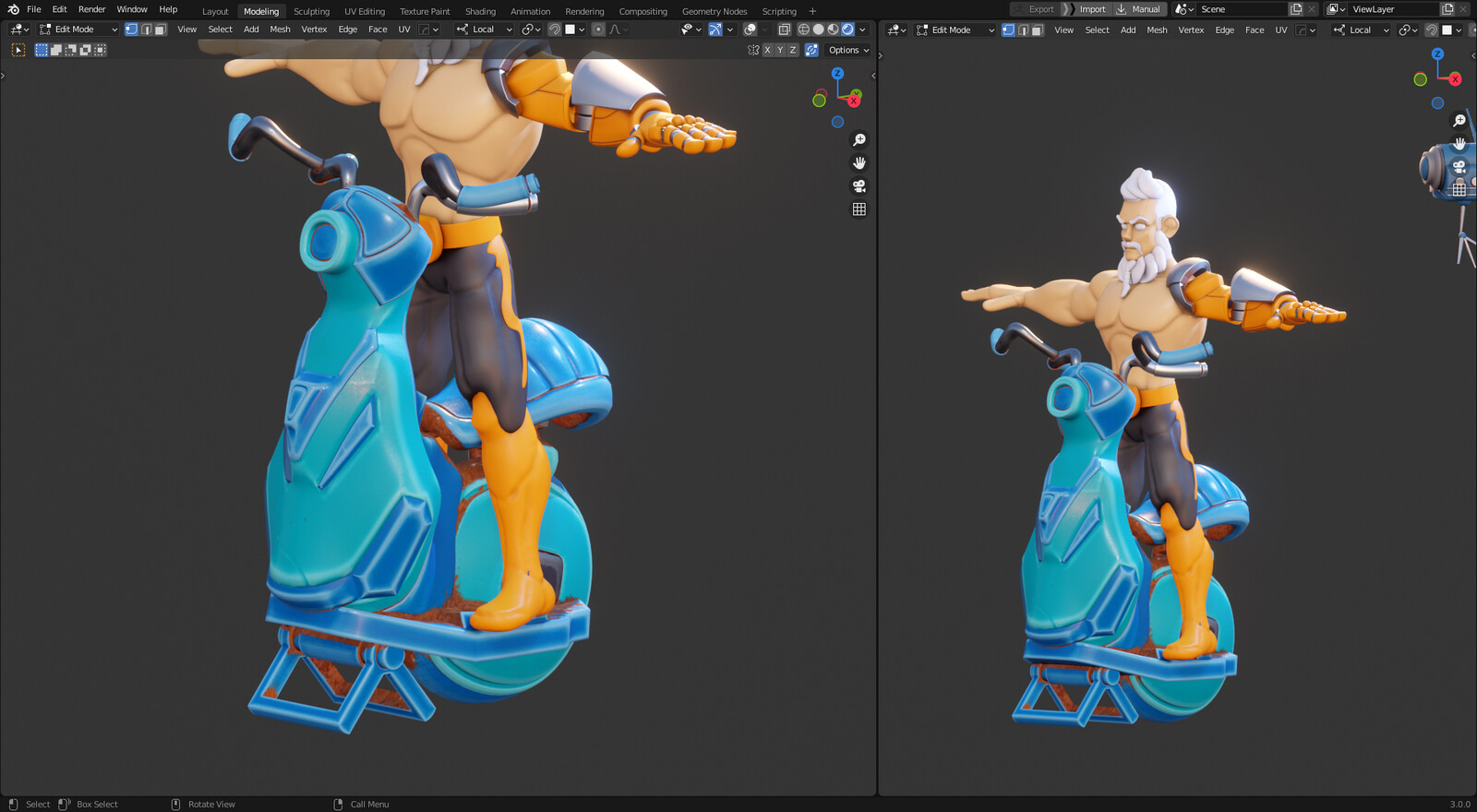
Task: Click the Export button
Action: click(x=1035, y=9)
